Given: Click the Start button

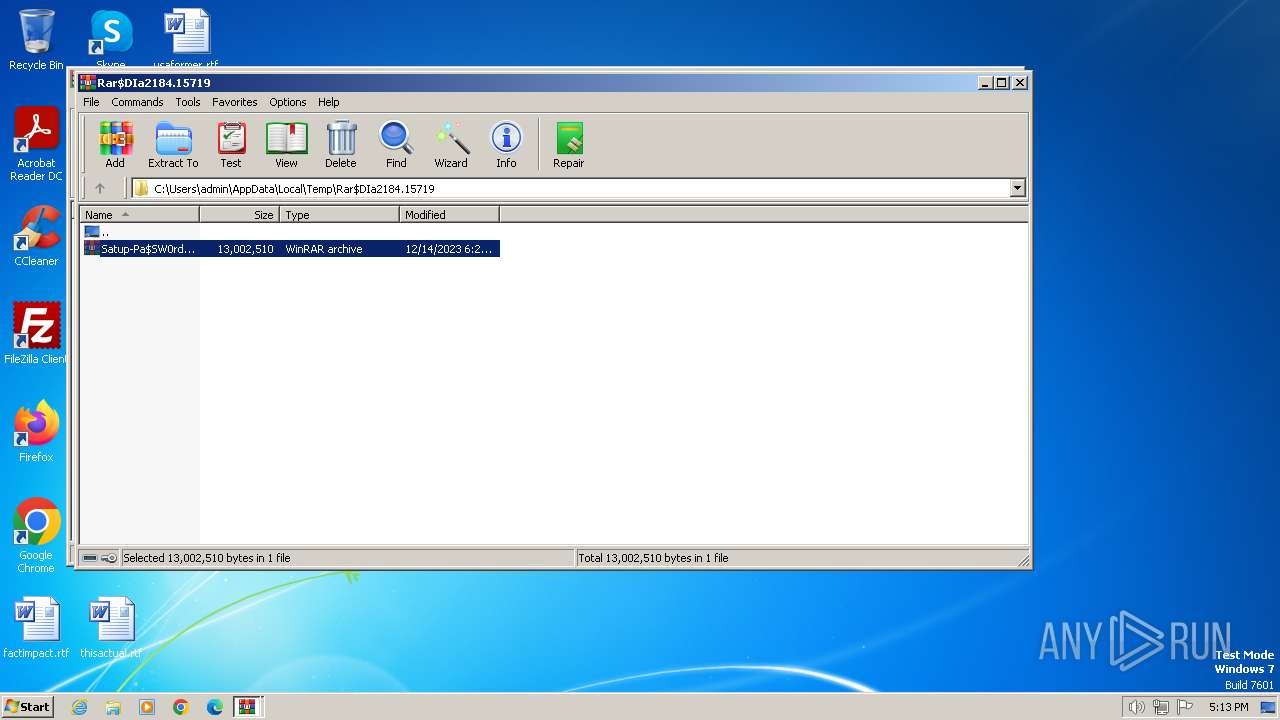Looking at the screenshot, I should (27, 706).
